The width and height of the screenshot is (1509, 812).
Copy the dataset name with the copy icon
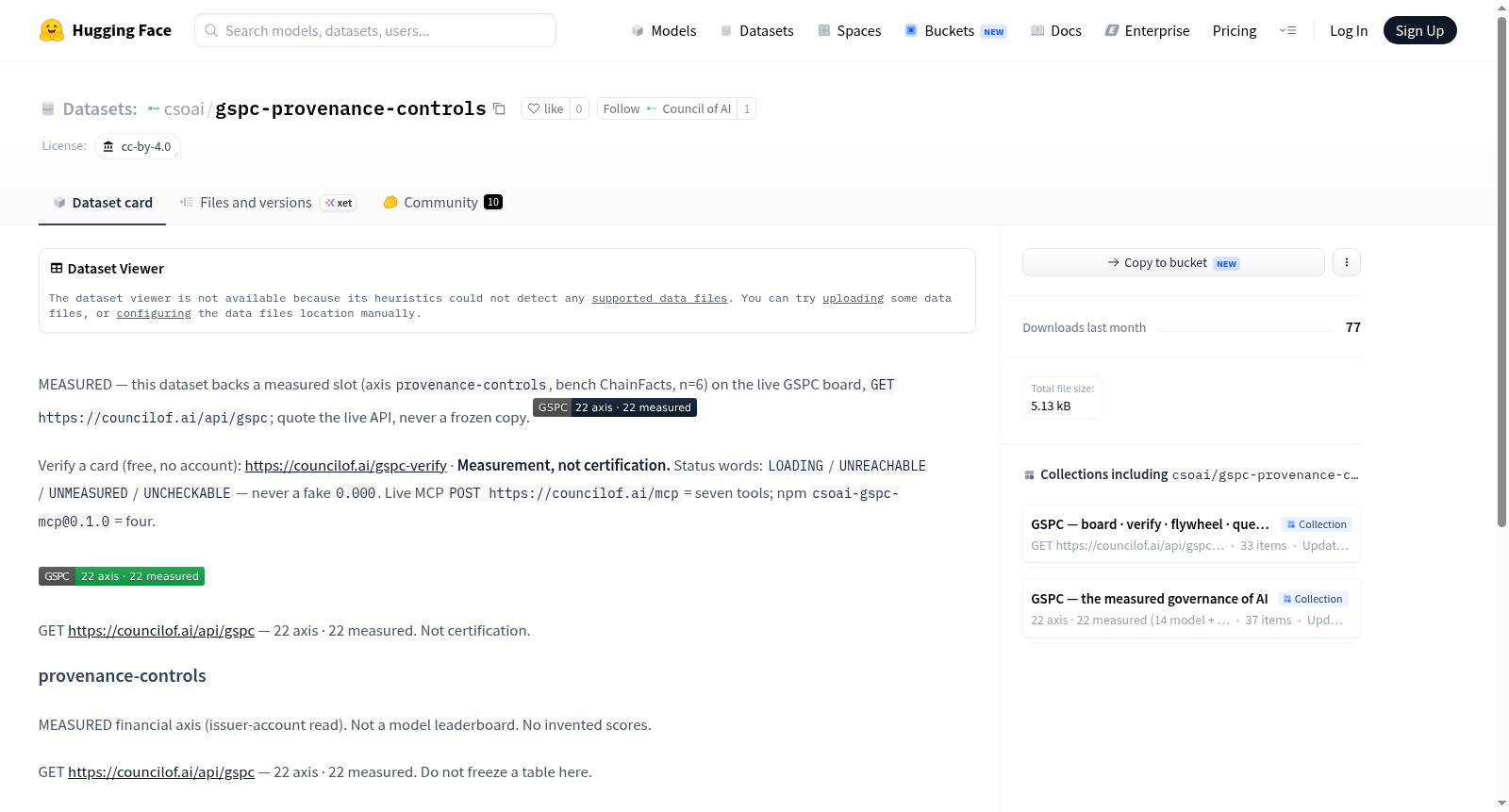point(499,109)
